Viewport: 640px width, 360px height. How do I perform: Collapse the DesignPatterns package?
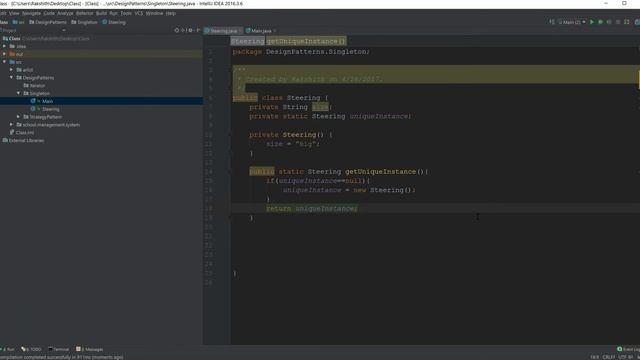click(x=11, y=78)
